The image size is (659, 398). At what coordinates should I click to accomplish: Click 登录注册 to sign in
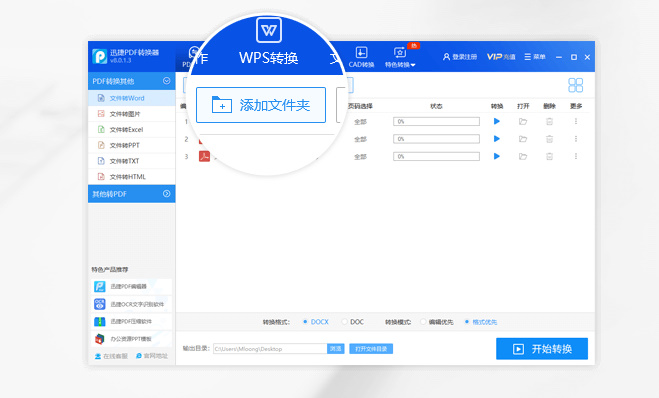[460, 57]
